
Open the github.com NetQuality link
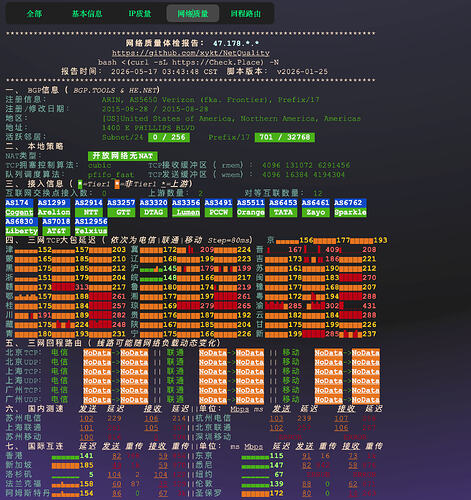[x=191, y=53]
